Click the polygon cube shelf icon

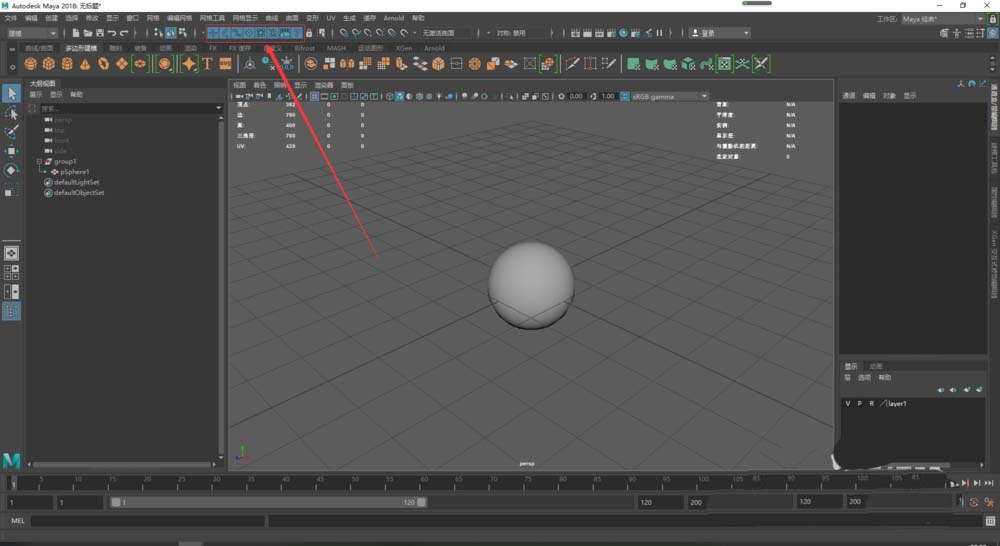pyautogui.click(x=49, y=64)
